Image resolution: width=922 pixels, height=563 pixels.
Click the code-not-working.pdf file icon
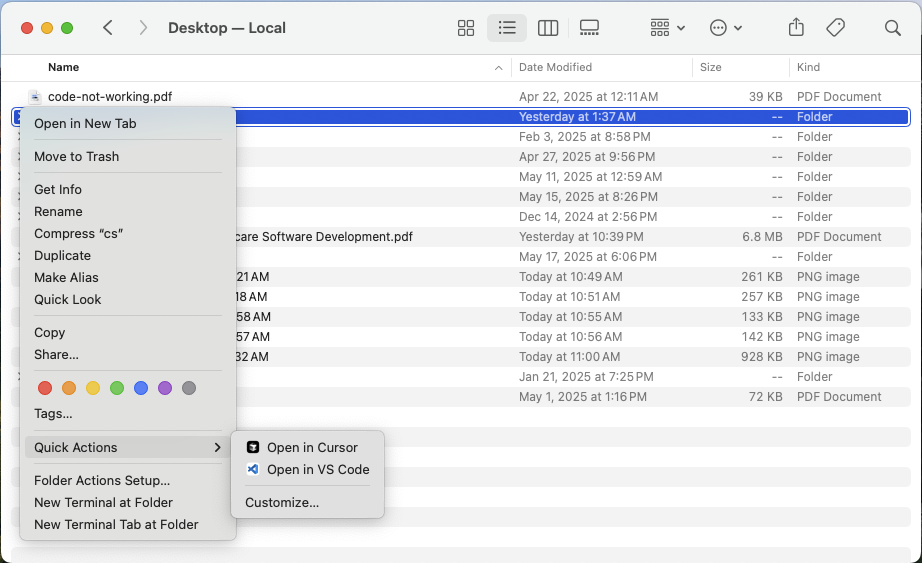35,96
